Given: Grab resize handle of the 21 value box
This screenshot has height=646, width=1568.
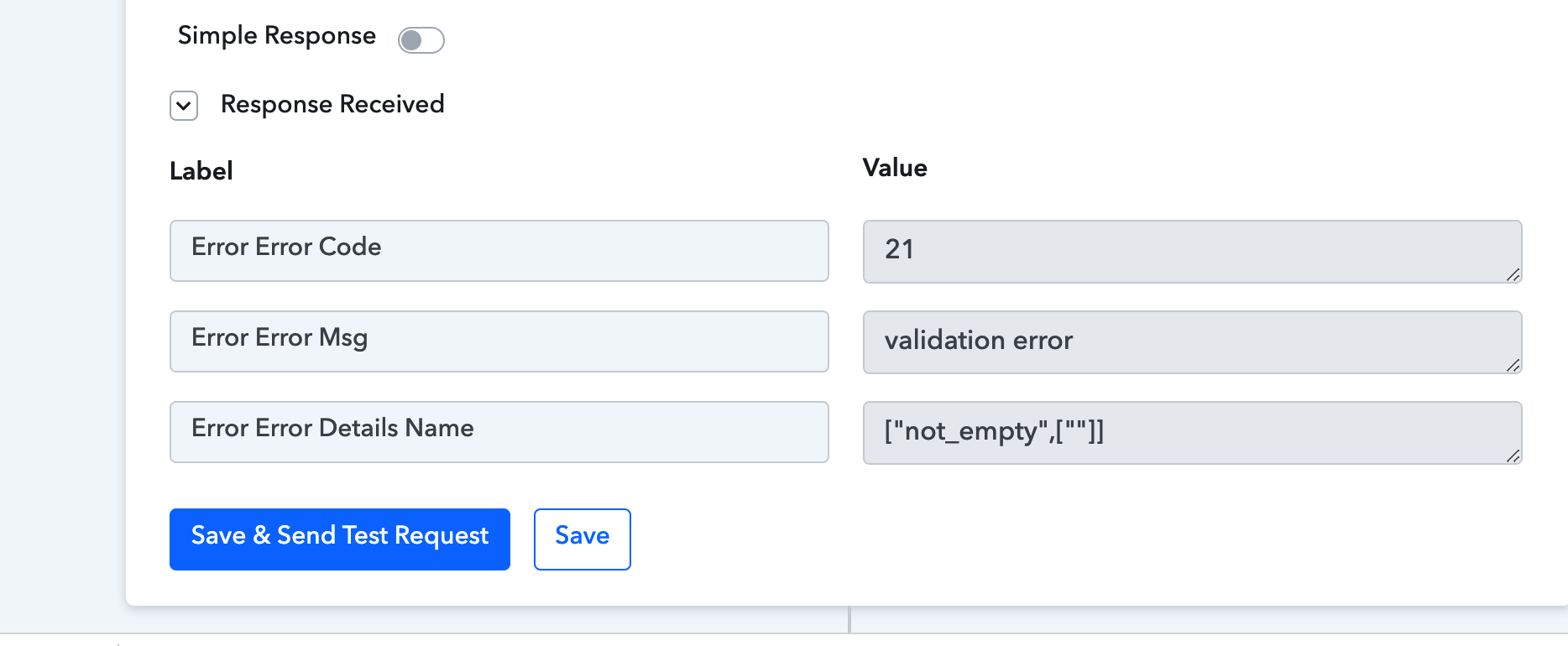Looking at the screenshot, I should click(x=1513, y=274).
